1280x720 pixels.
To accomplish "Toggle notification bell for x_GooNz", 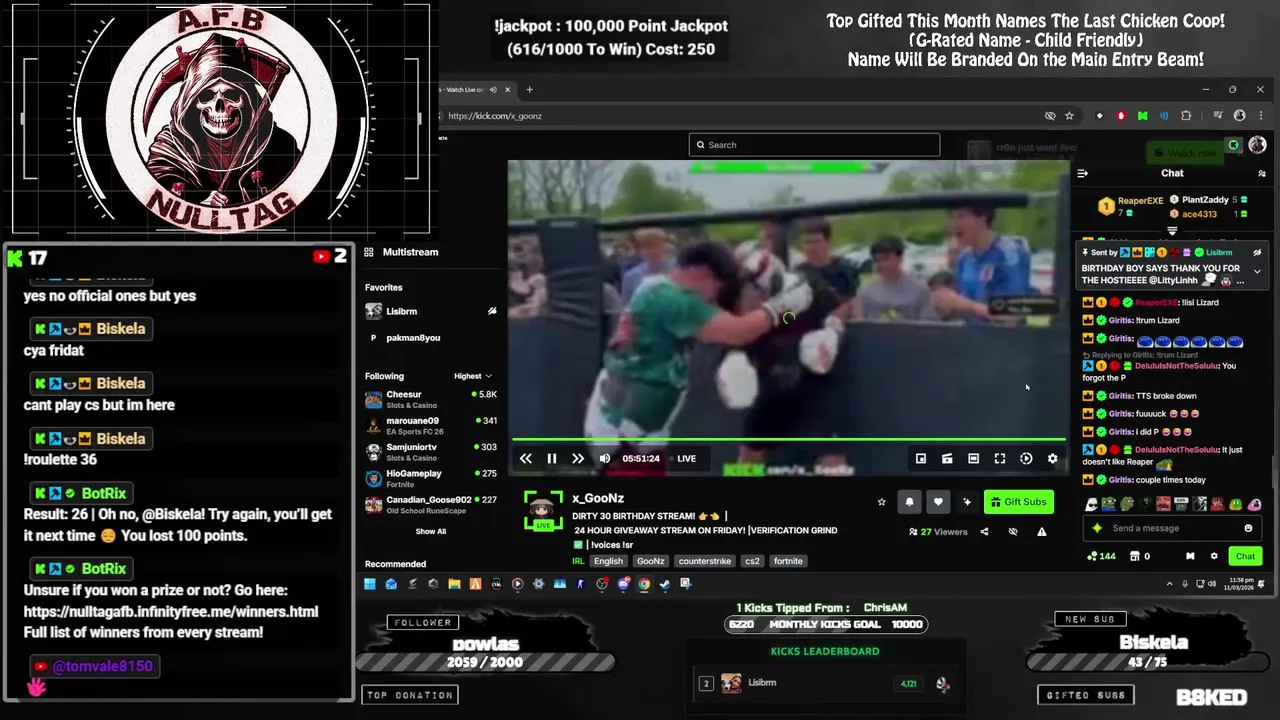I will tap(909, 502).
